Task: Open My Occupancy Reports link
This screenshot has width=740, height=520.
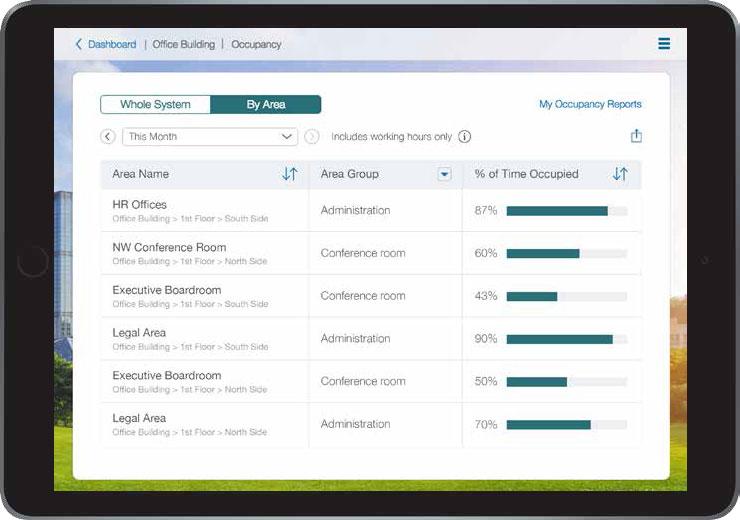Action: [590, 104]
